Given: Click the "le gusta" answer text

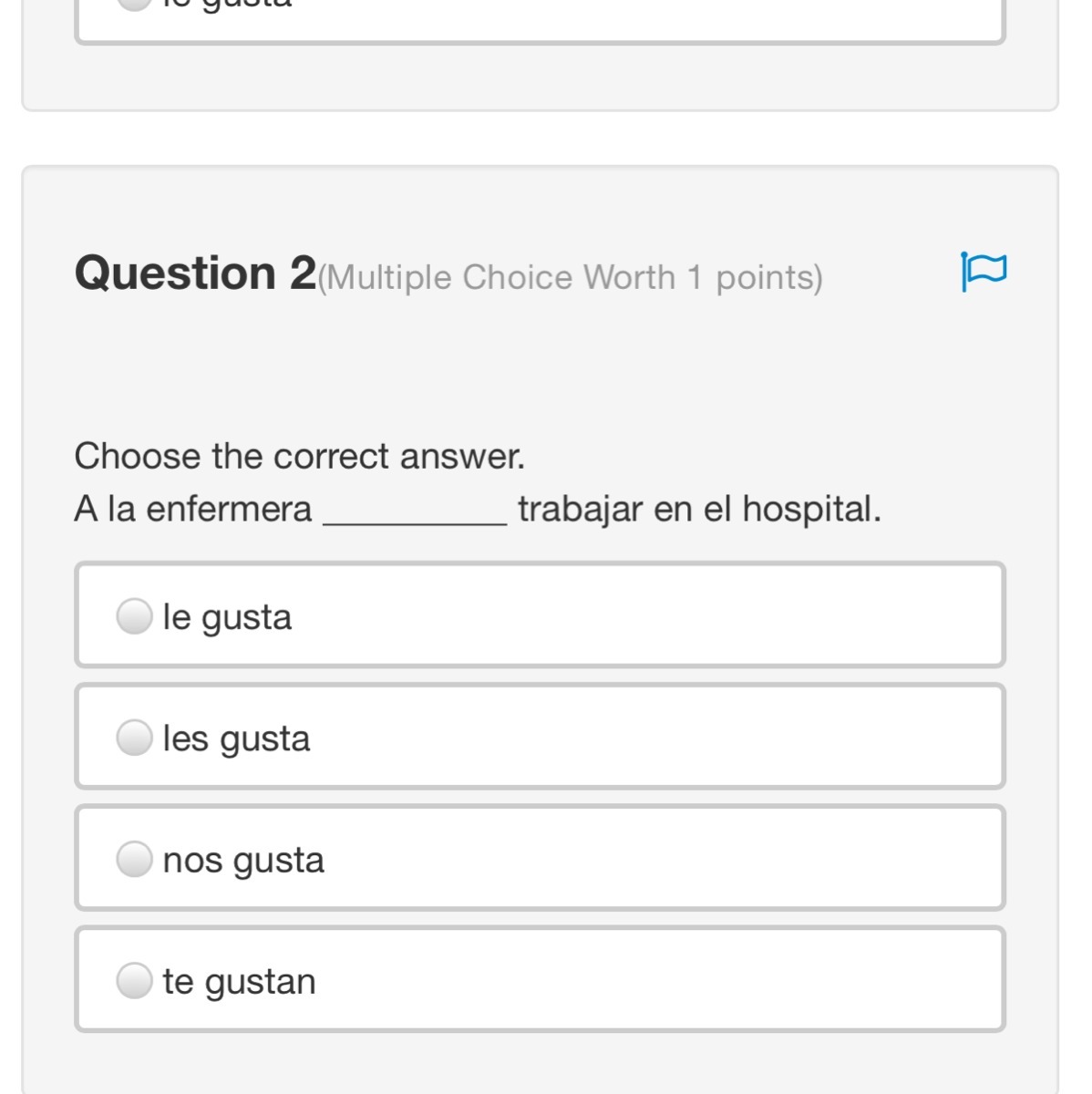Looking at the screenshot, I should point(227,617).
